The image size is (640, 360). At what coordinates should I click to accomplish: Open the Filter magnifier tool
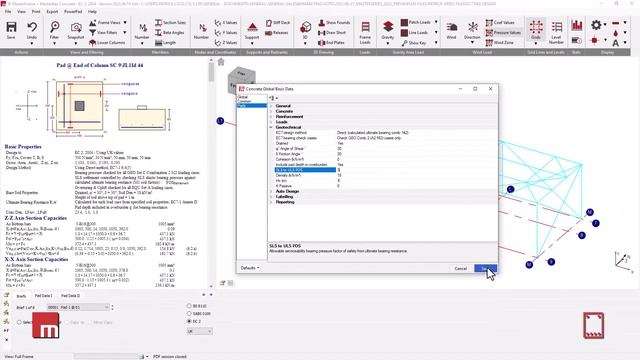click(54, 27)
